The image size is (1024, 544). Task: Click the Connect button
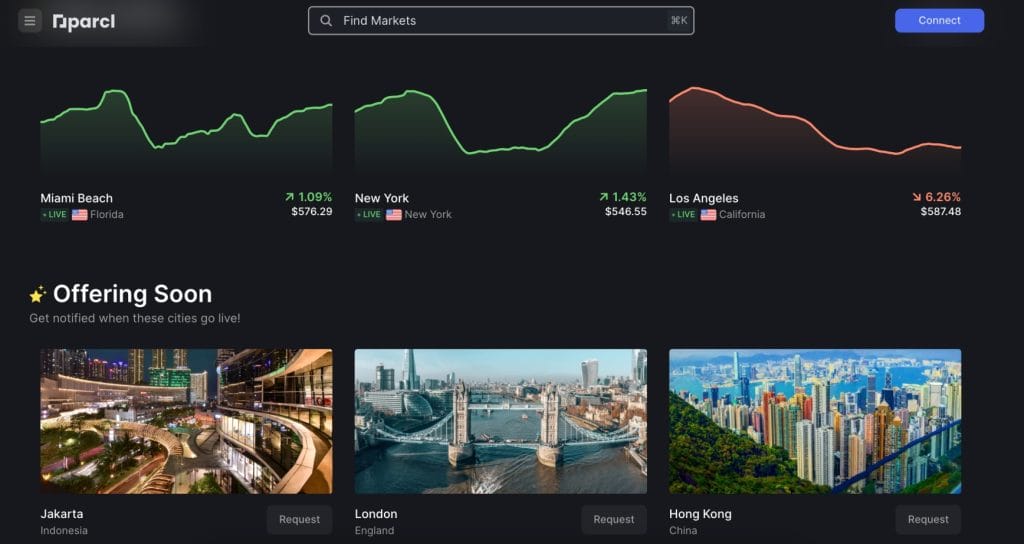[x=939, y=21]
